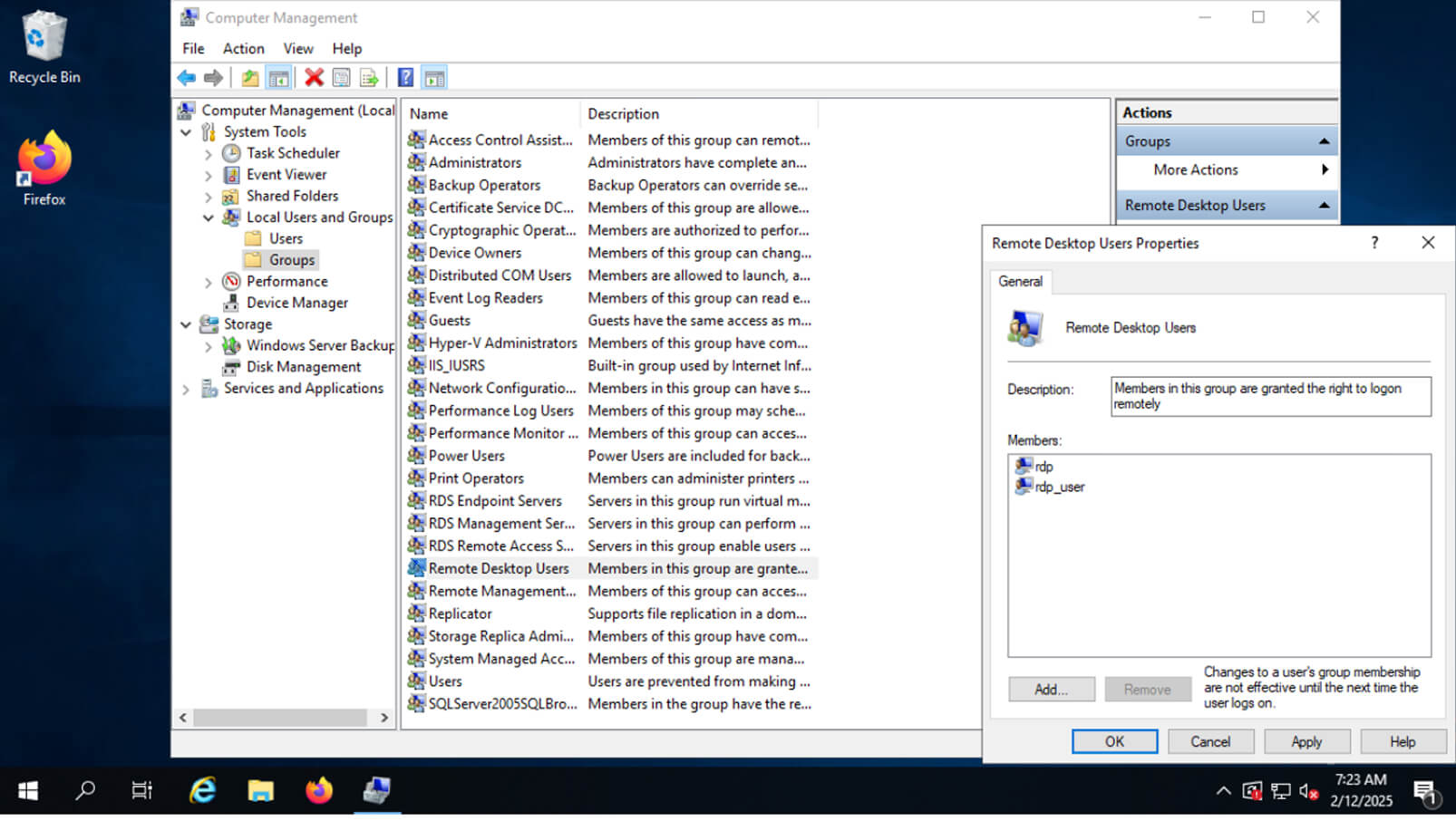The width and height of the screenshot is (1456, 821).
Task: Open the Recycle Bin desktop icon
Action: click(x=44, y=48)
